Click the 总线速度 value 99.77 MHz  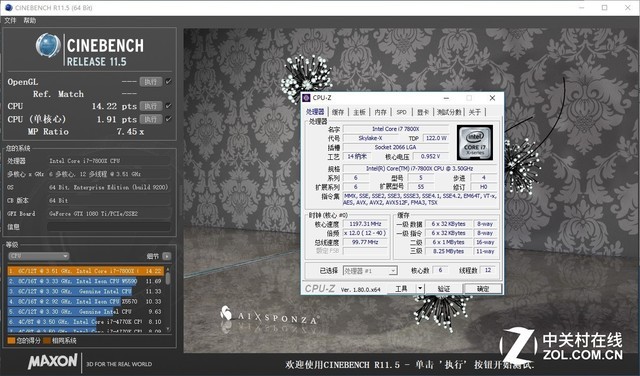(x=365, y=242)
